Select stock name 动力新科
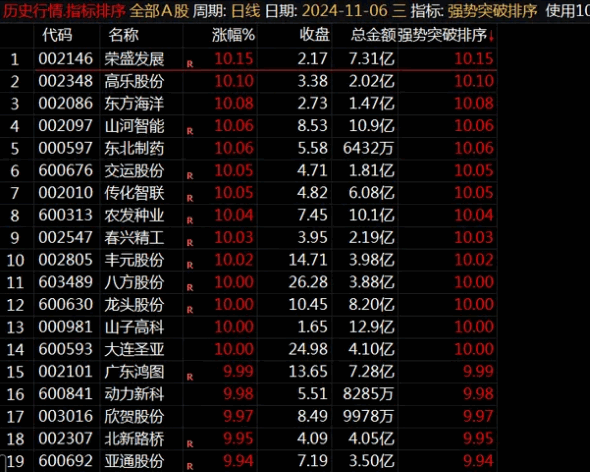 [134, 394]
